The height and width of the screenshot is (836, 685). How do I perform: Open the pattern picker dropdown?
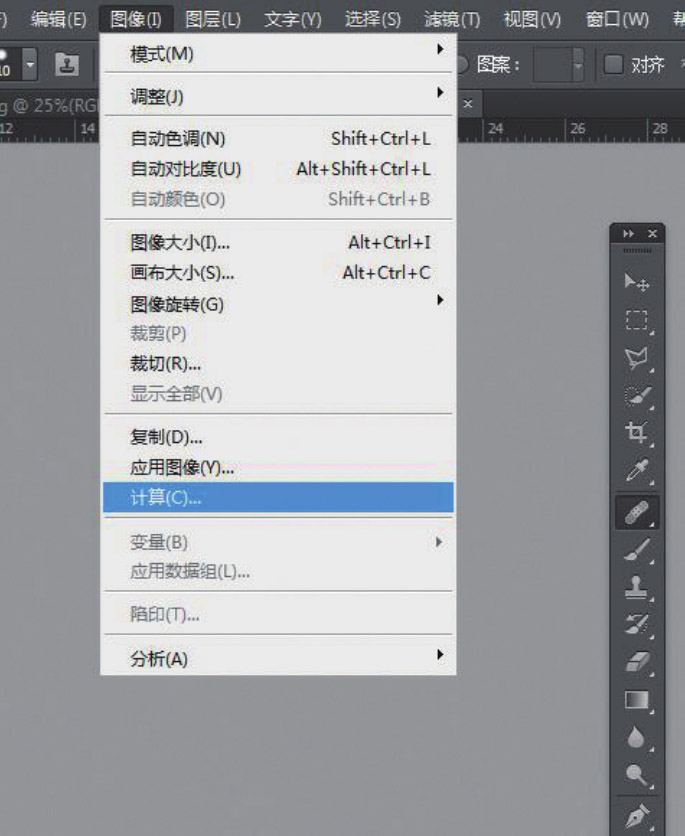[x=577, y=65]
